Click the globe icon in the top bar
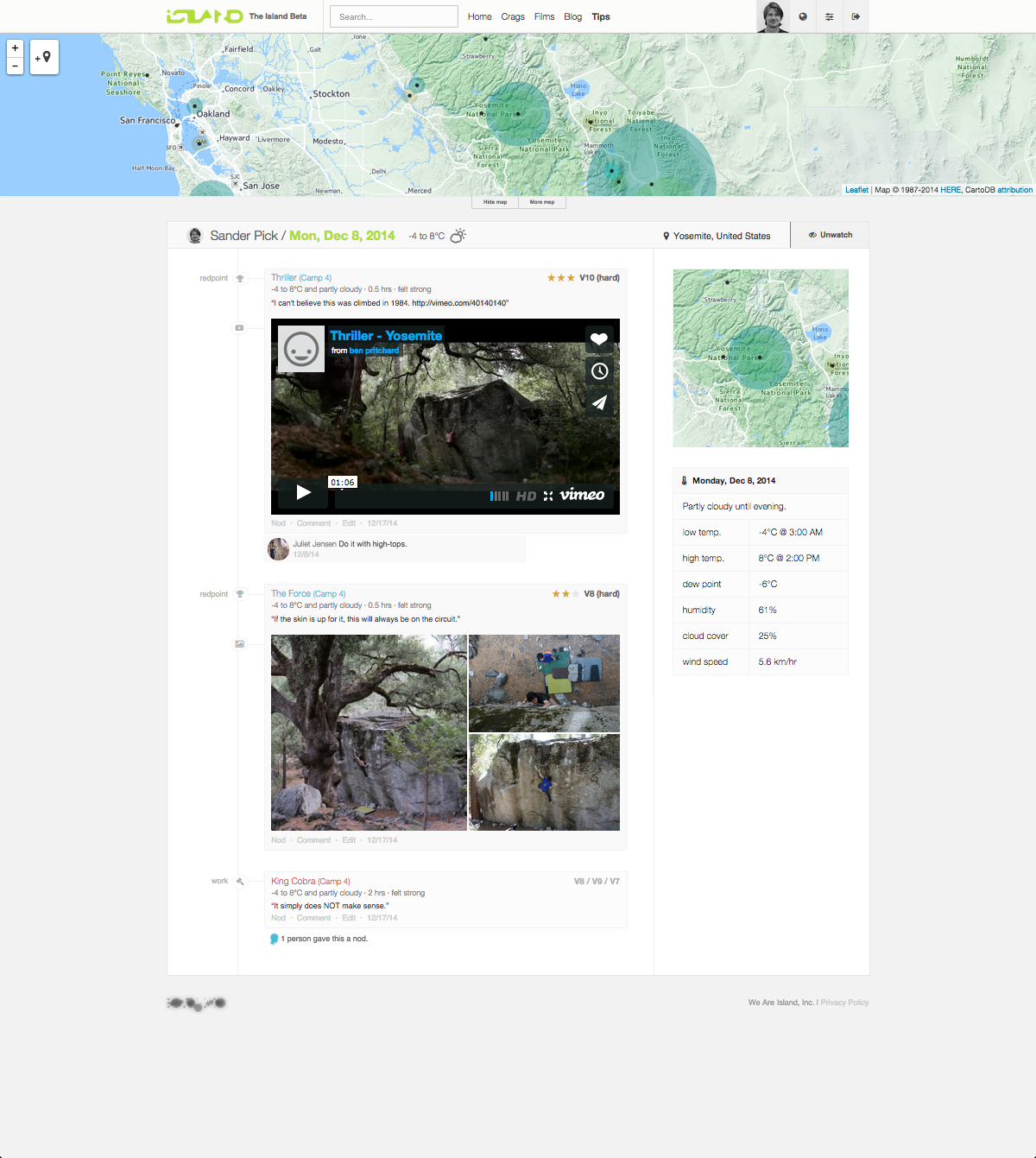This screenshot has width=1036, height=1158. [803, 16]
